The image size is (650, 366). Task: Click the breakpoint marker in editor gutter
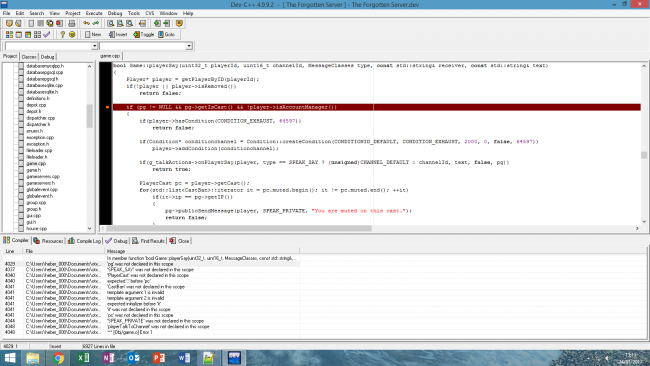coord(107,107)
